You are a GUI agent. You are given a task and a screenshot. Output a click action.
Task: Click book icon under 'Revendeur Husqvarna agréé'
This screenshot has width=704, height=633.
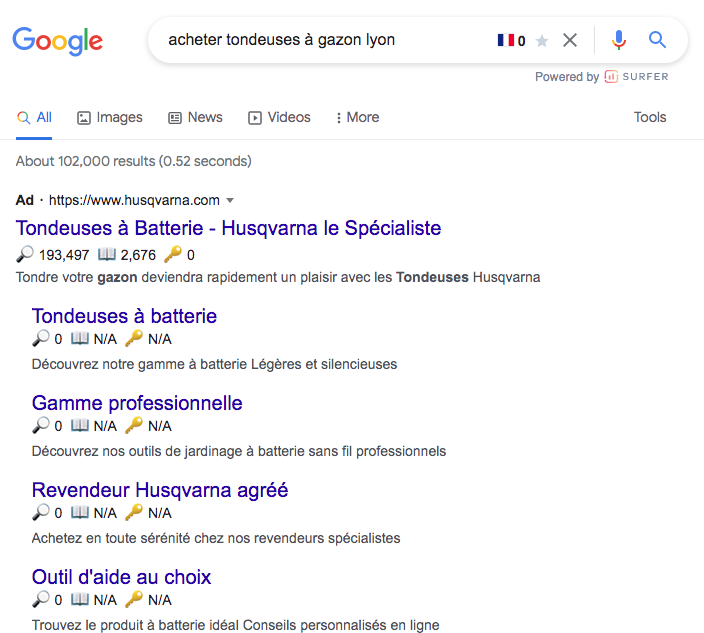[x=79, y=512]
